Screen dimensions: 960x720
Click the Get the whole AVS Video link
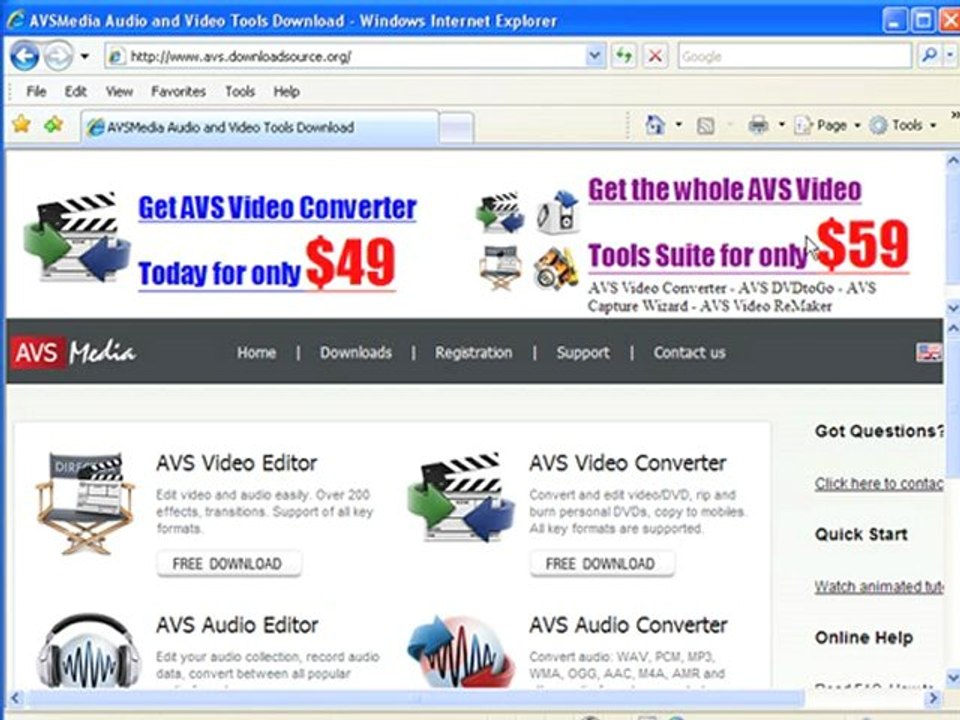(x=725, y=189)
